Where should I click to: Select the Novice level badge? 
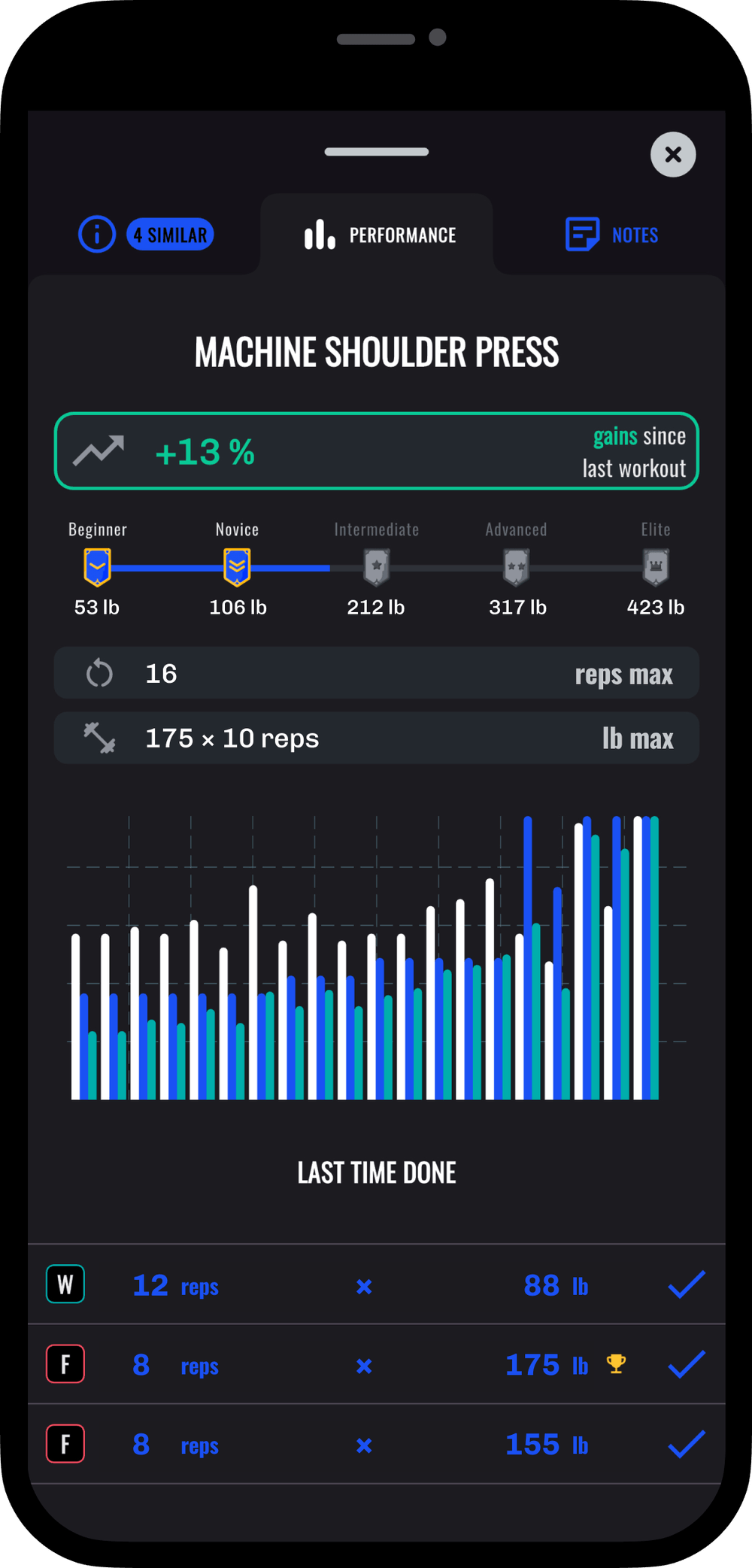pos(237,567)
